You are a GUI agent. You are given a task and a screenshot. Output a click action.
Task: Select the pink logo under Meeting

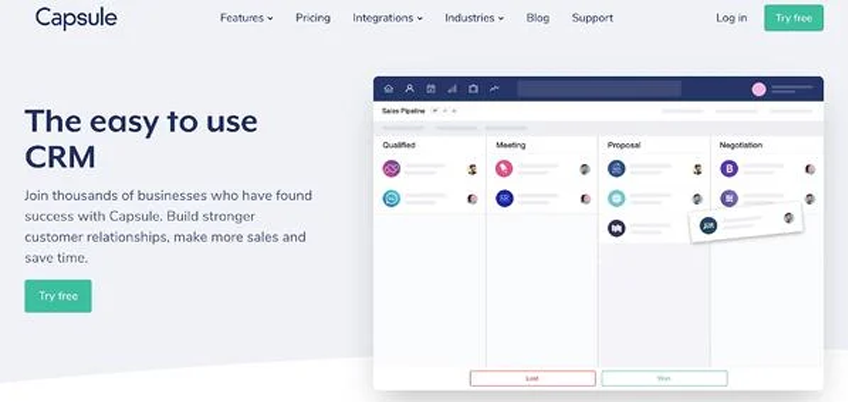coord(504,169)
